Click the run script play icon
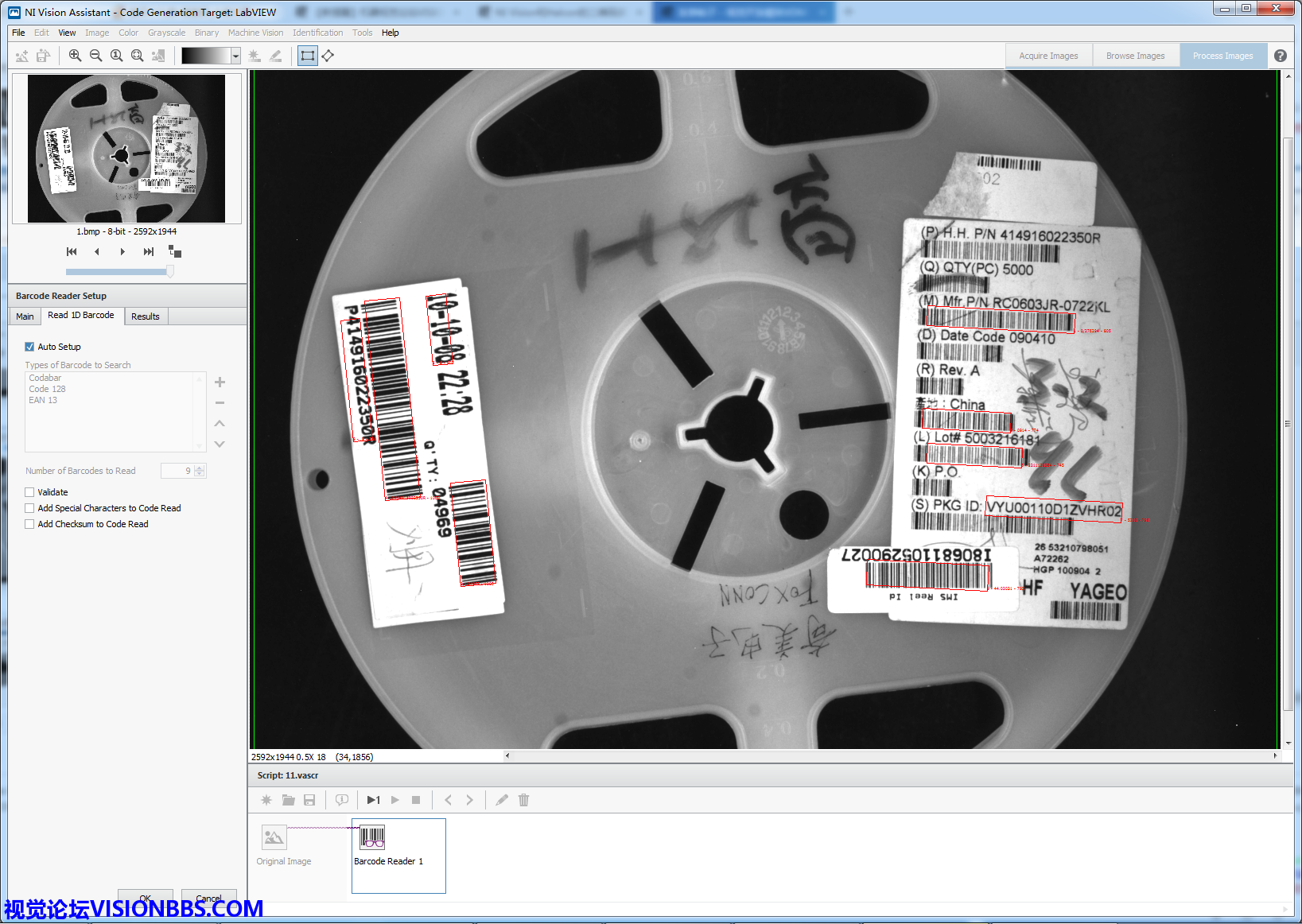Image resolution: width=1302 pixels, height=924 pixels. [395, 800]
